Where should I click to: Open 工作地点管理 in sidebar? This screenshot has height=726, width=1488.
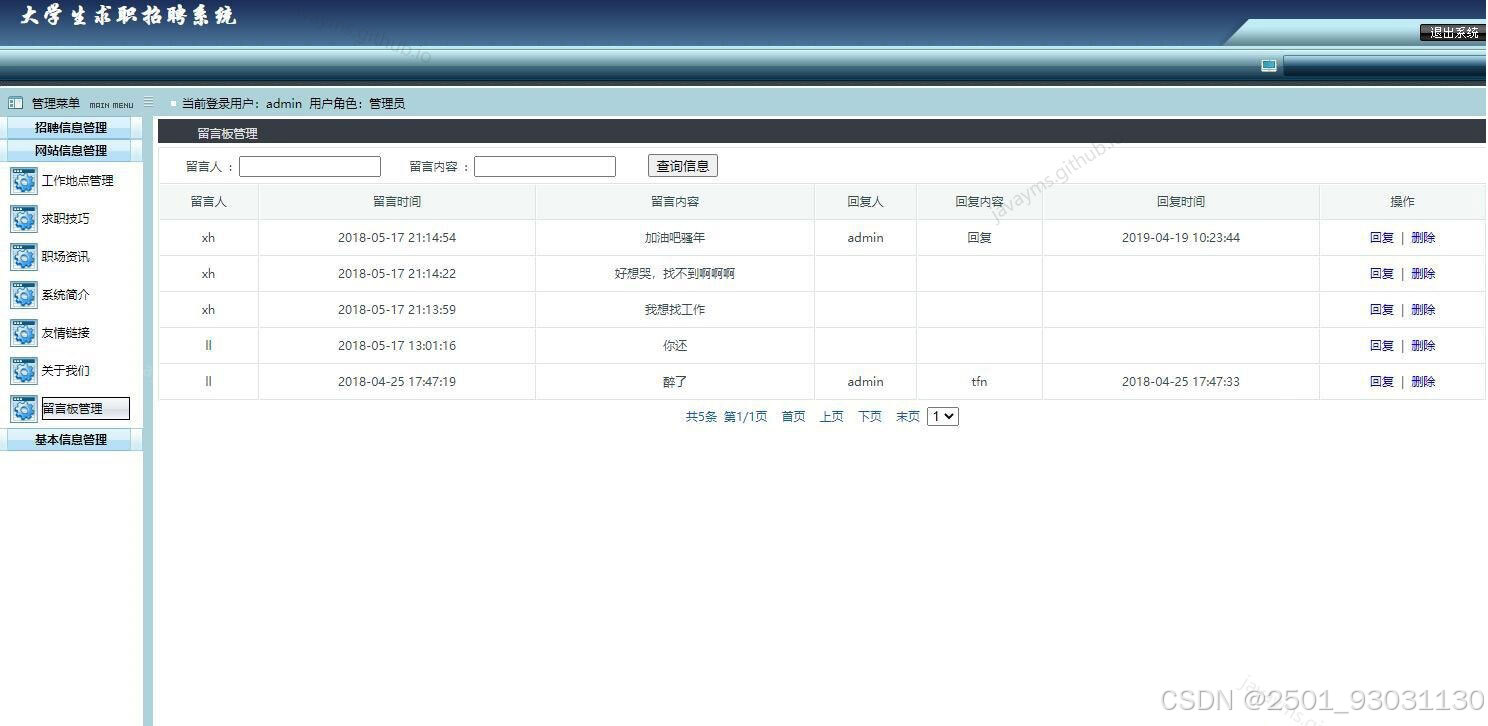tap(77, 181)
